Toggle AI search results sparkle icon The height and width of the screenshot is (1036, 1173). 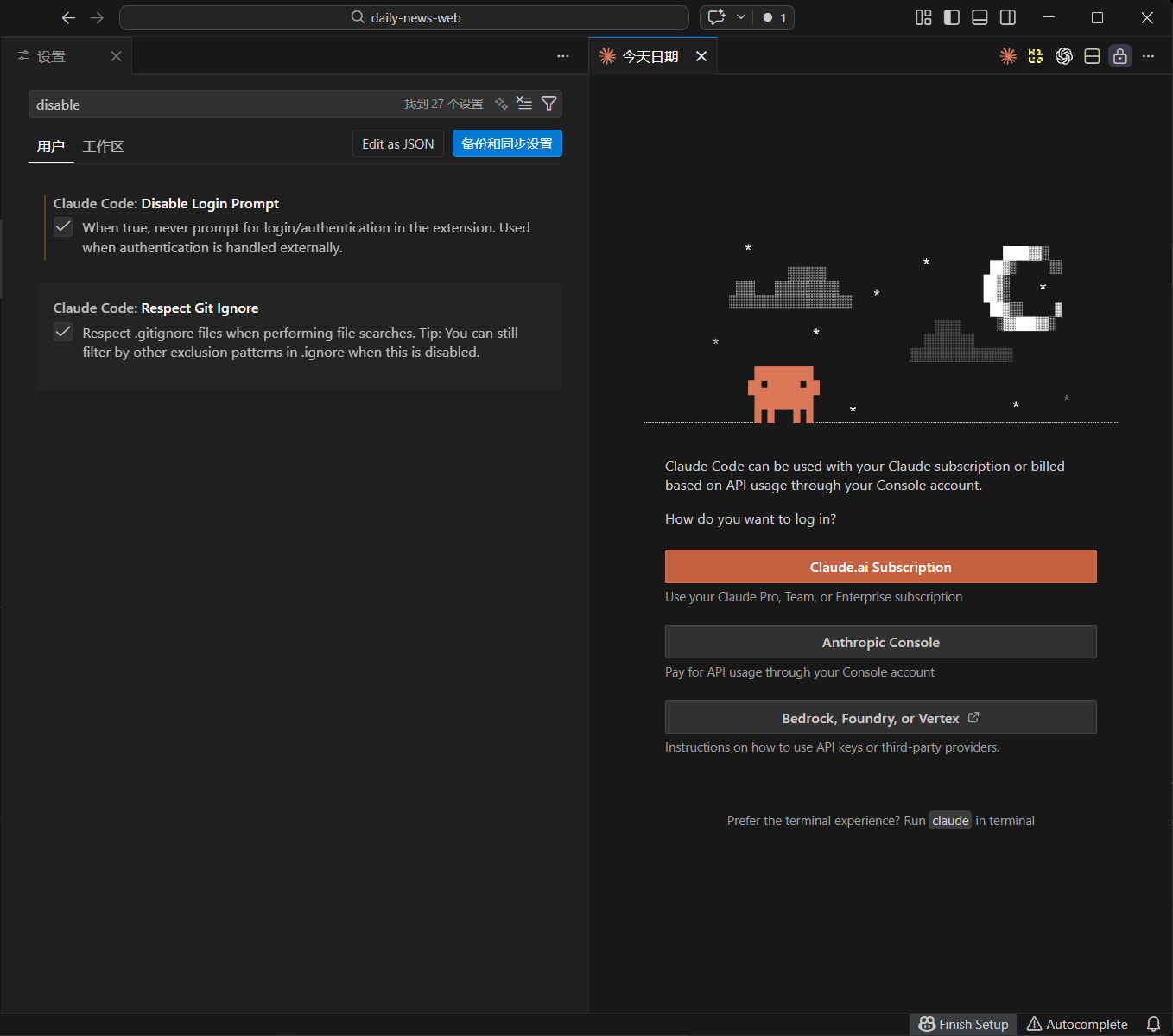[x=501, y=104]
